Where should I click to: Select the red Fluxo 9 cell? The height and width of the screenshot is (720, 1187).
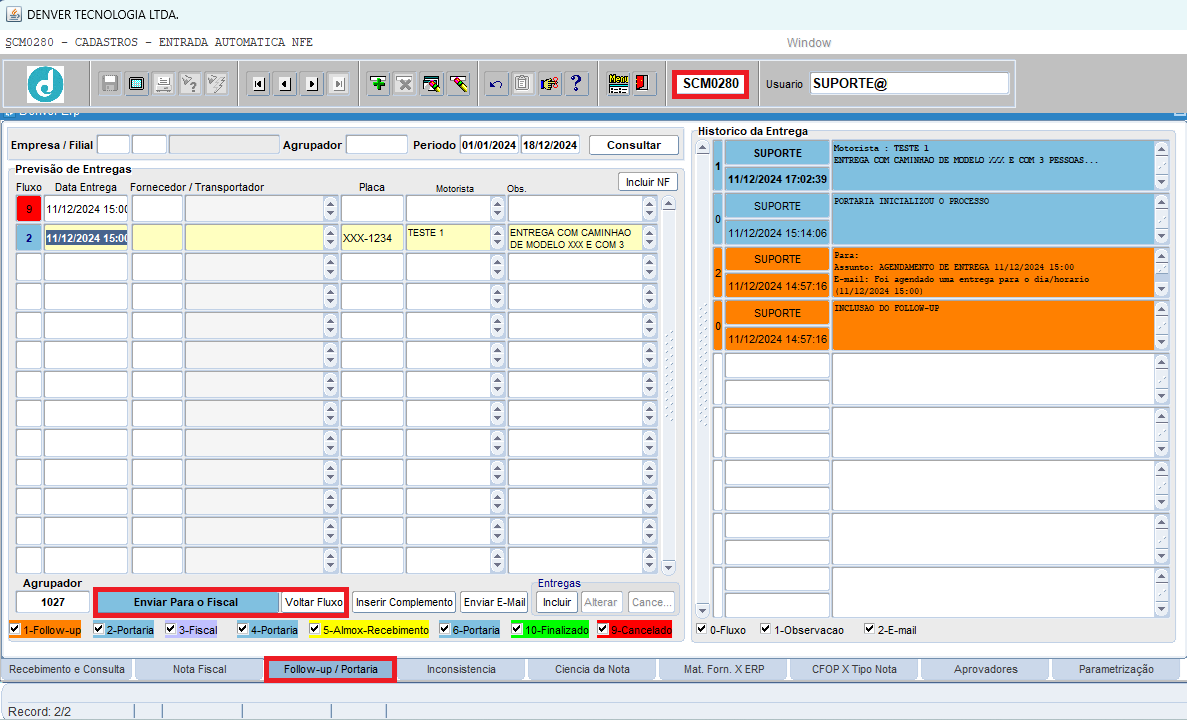(29, 209)
